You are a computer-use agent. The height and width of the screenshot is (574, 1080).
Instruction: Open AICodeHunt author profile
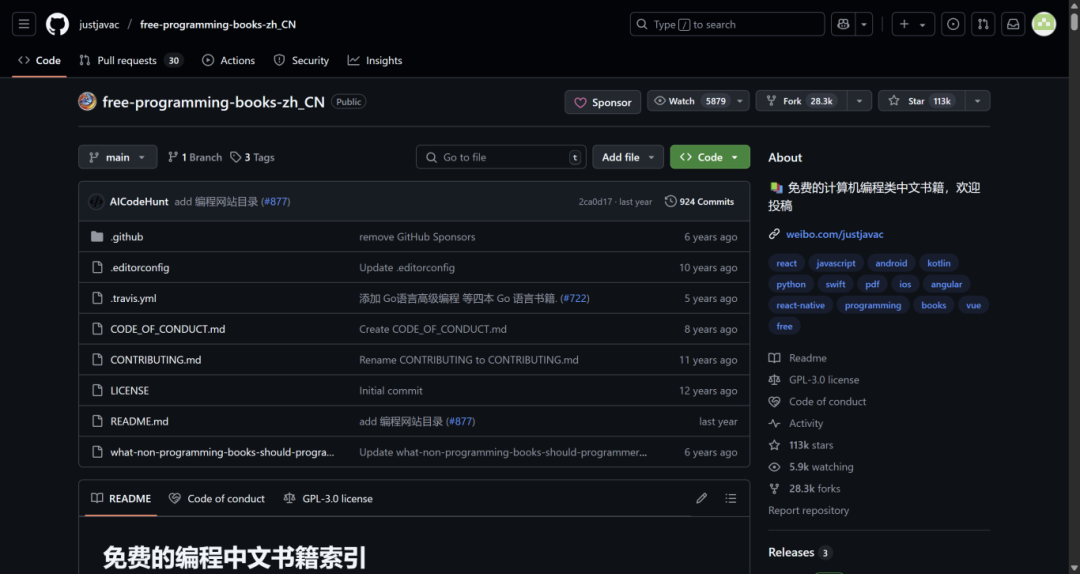[x=138, y=201]
